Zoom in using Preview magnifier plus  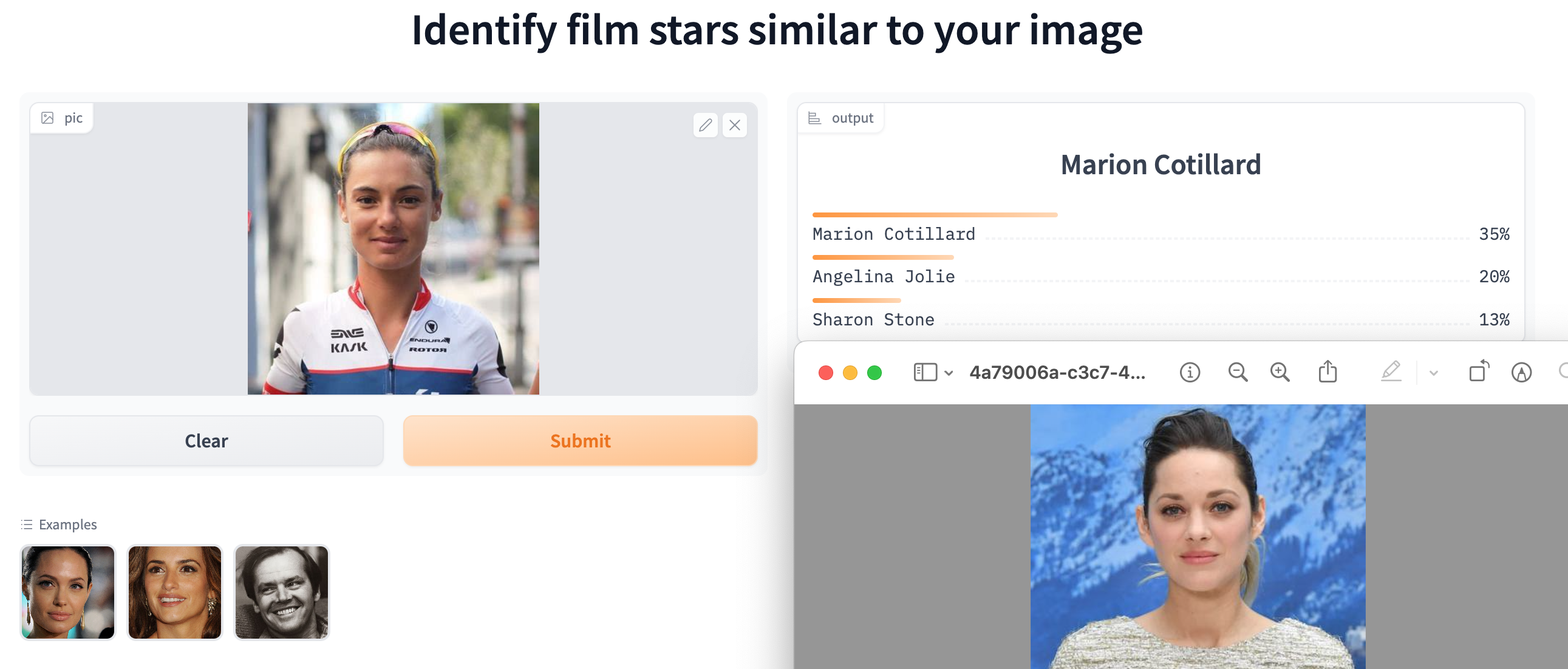coord(1280,372)
